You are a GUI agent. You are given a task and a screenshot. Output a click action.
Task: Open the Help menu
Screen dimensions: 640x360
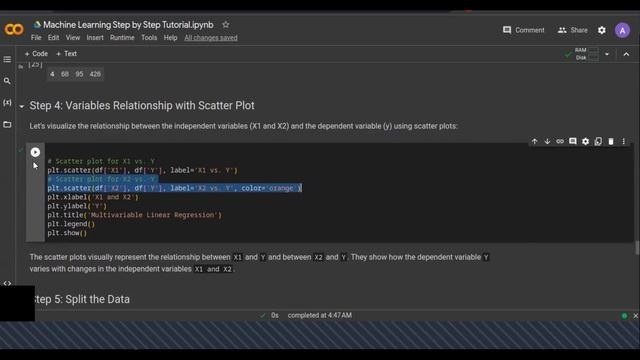[x=170, y=38]
